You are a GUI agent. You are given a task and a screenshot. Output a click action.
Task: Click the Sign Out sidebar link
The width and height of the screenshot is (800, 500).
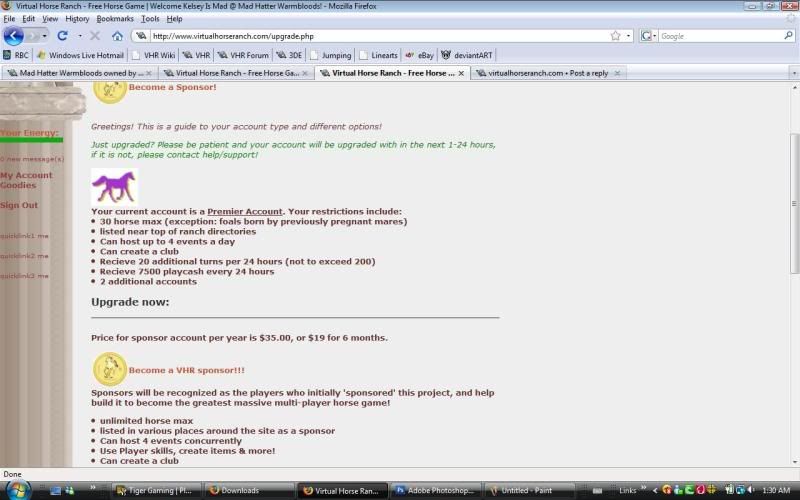click(x=19, y=205)
